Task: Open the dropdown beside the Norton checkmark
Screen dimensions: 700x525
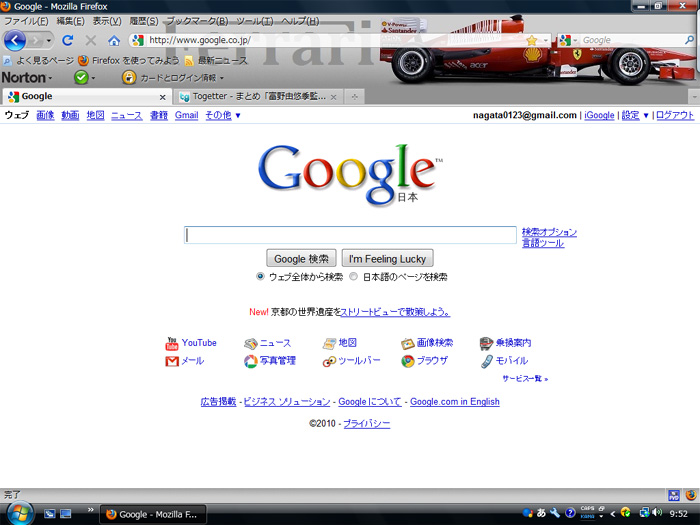Action: [93, 78]
